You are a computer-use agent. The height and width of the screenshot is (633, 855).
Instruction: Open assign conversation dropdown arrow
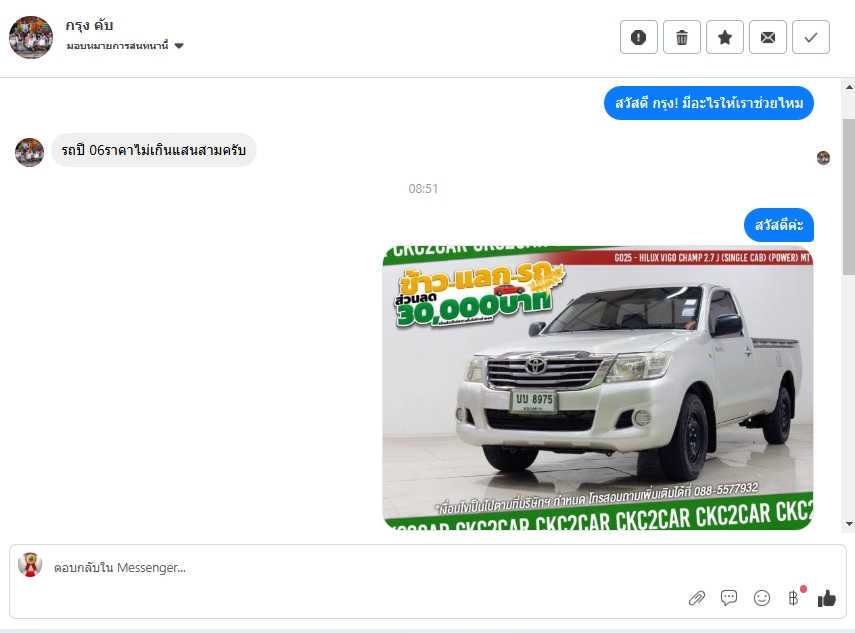[x=179, y=46]
